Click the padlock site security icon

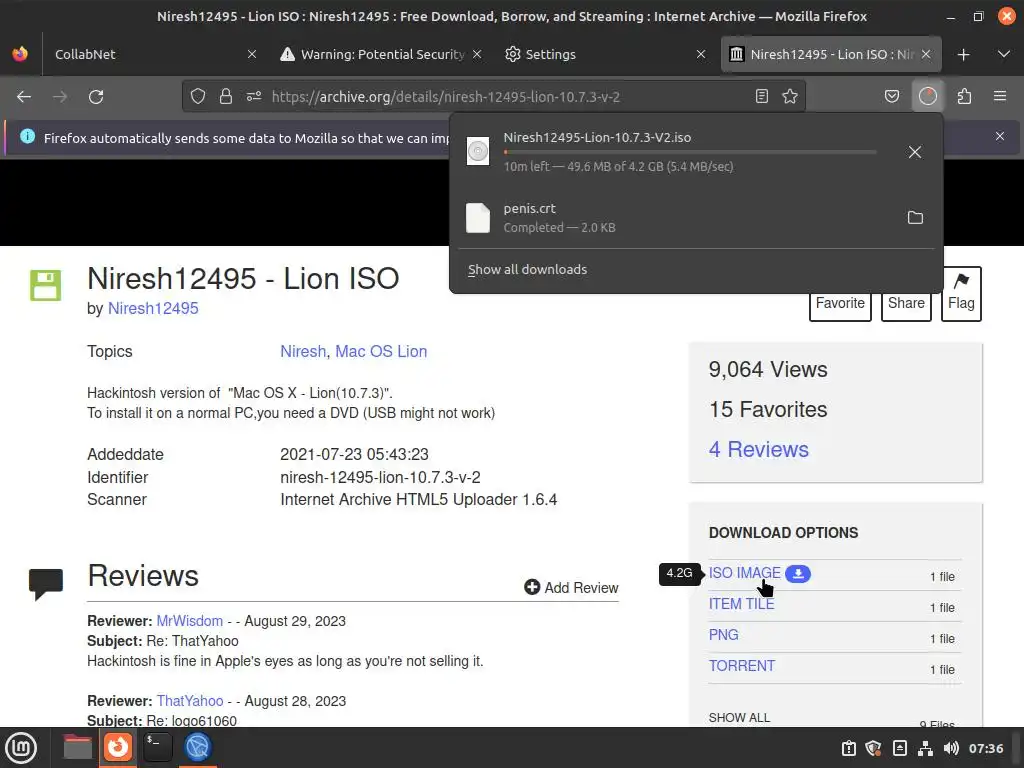[226, 97]
